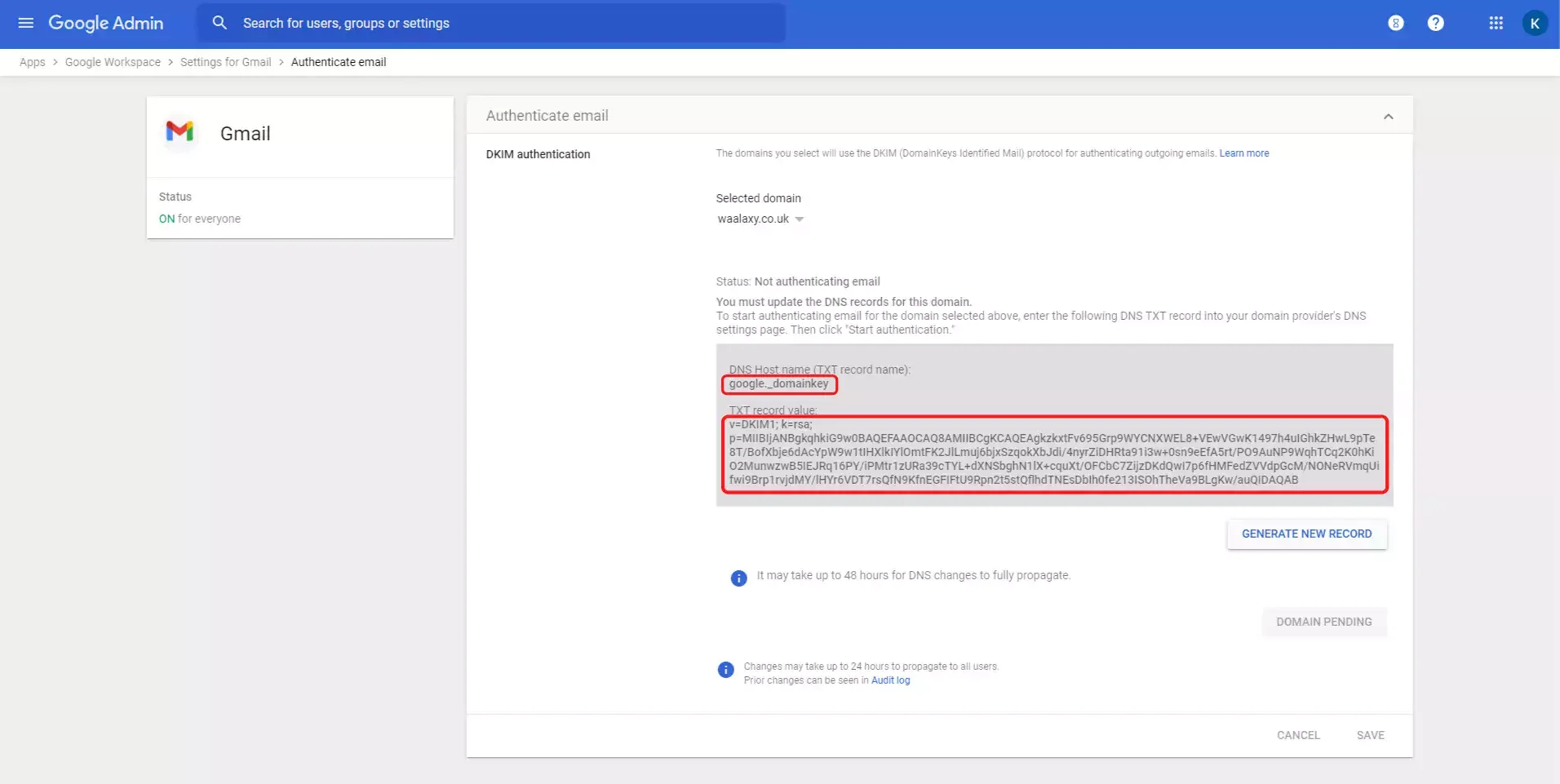Open the hourglass tasks icon
Viewport: 1560px width, 784px height.
click(1396, 23)
